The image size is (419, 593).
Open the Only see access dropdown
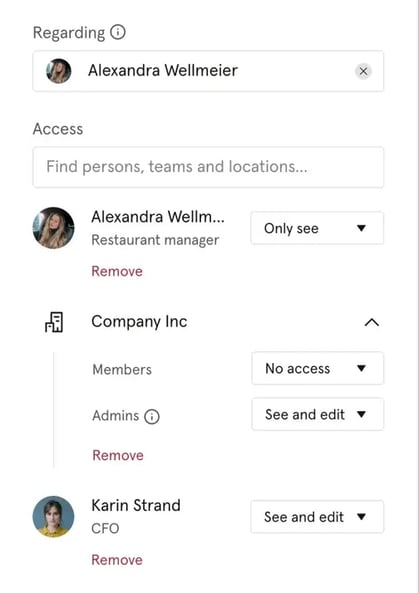317,228
